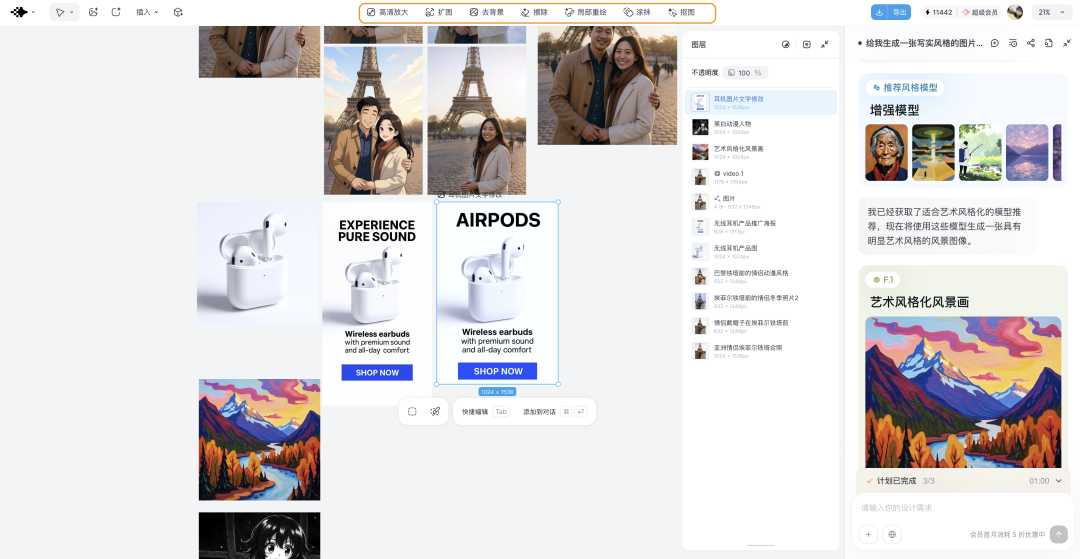Image resolution: width=1080 pixels, height=559 pixels.
Task: Click the plus attach button in chat input
Action: [x=869, y=534]
